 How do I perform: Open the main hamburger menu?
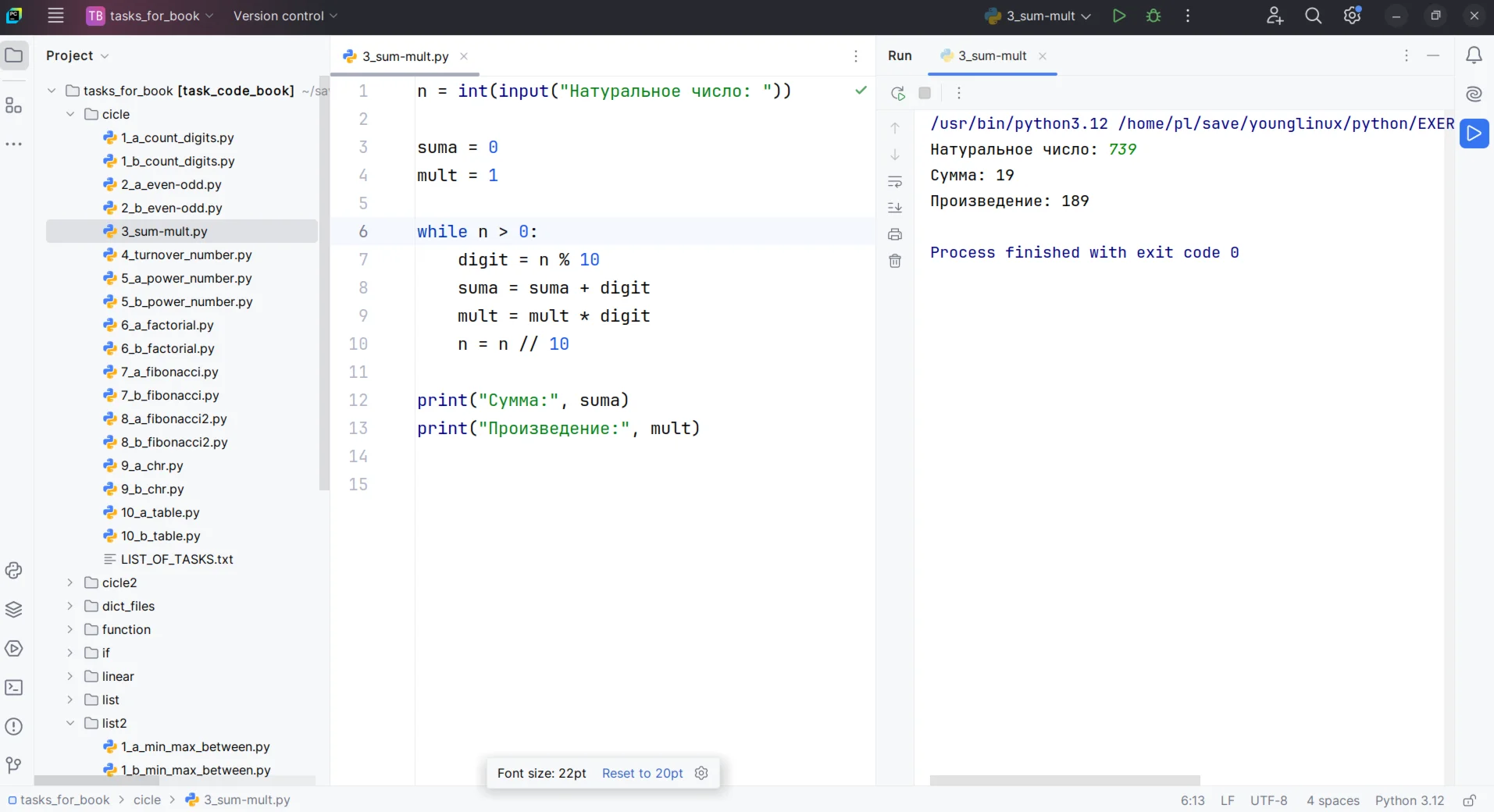(x=55, y=16)
